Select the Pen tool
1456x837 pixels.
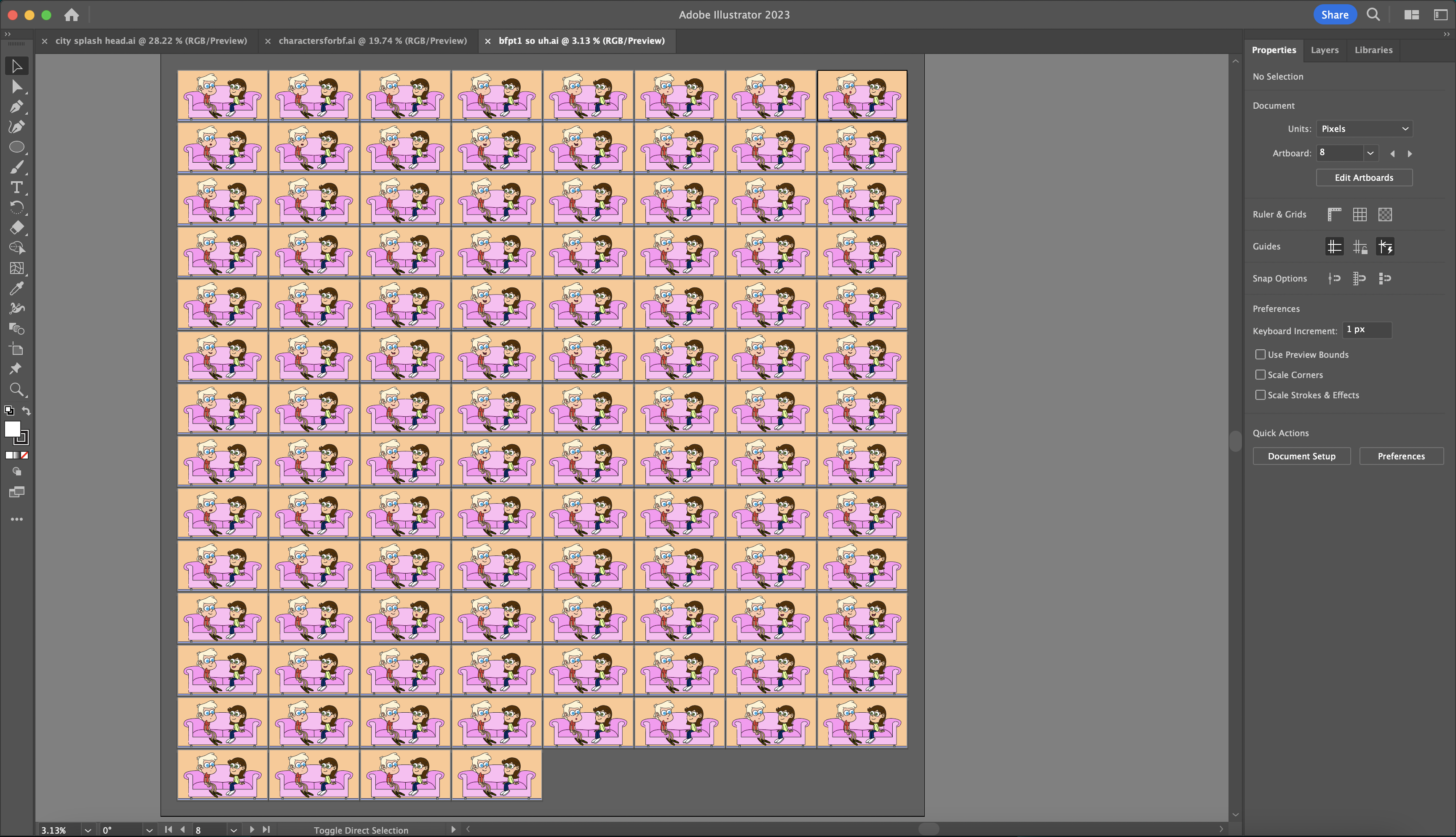[x=17, y=107]
